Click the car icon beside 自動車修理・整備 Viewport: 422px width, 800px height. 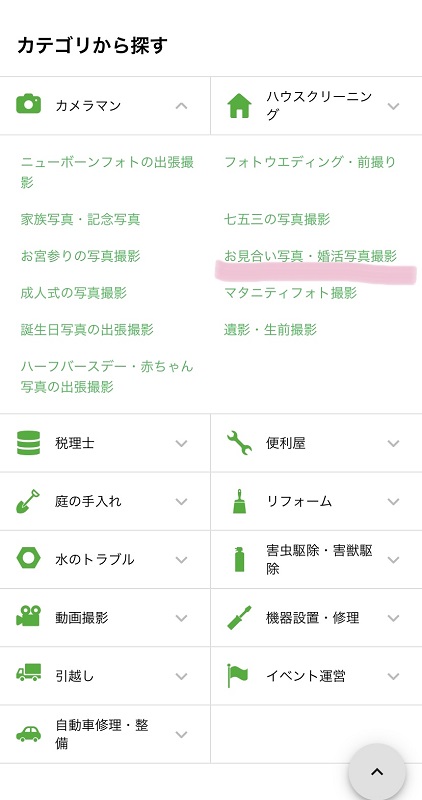click(28, 734)
